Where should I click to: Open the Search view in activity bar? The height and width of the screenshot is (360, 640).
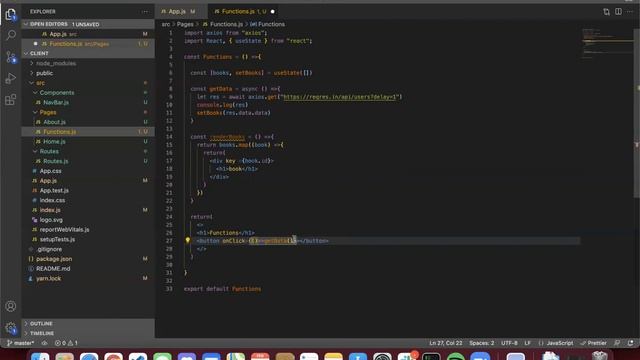[11, 35]
